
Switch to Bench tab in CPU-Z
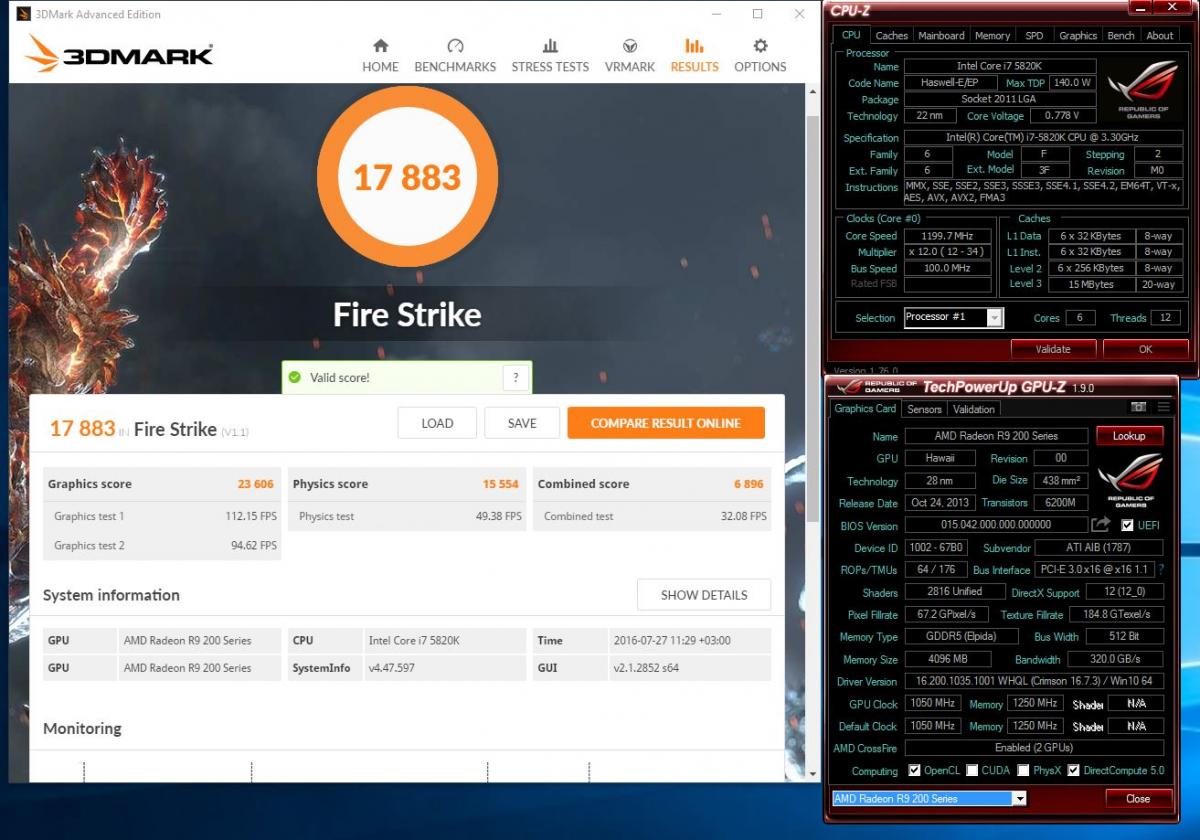point(1121,35)
